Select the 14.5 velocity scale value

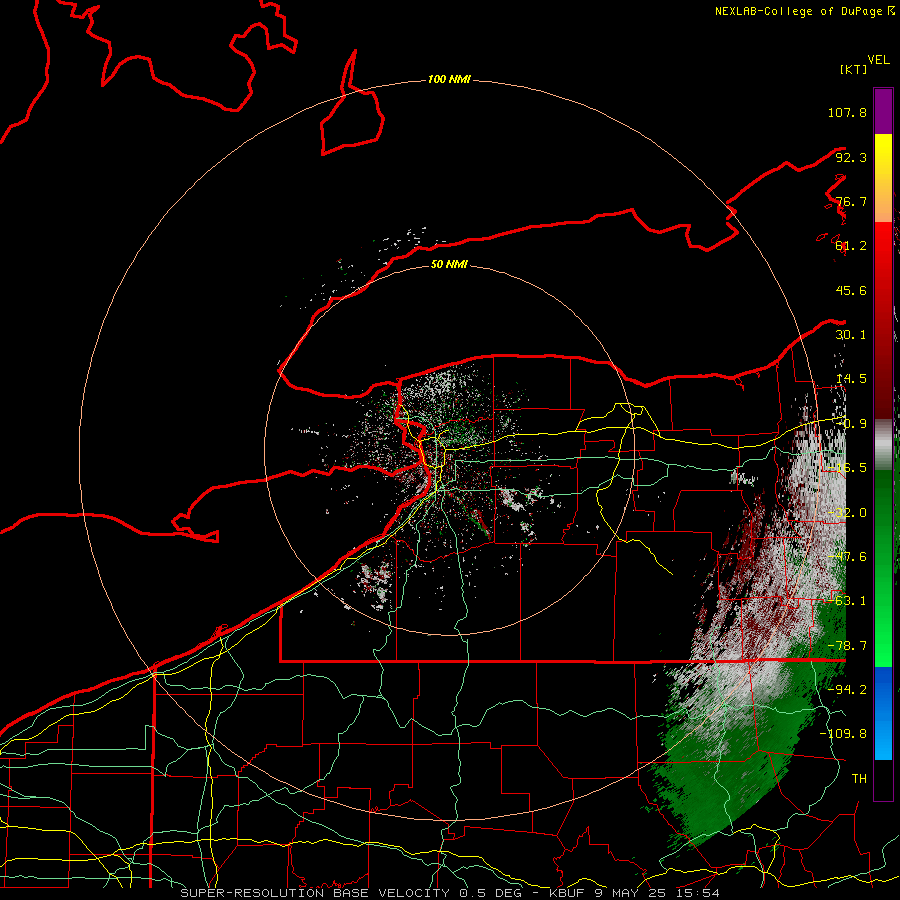(851, 379)
